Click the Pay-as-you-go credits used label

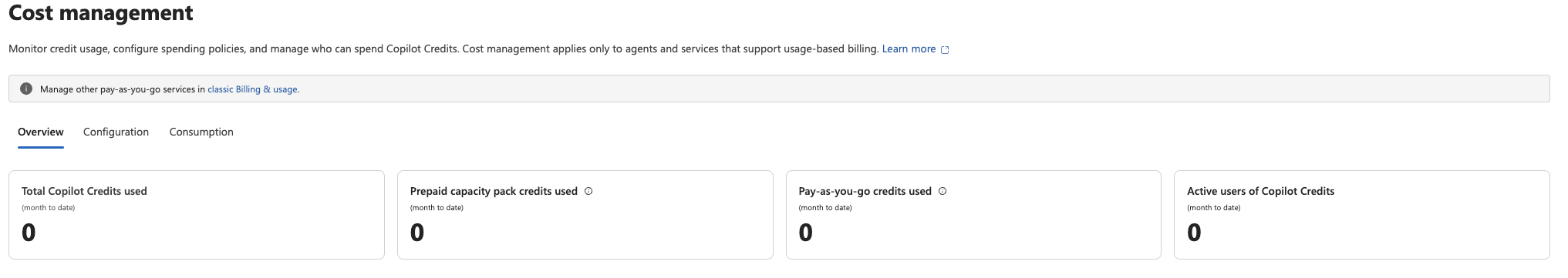pyautogui.click(x=865, y=191)
